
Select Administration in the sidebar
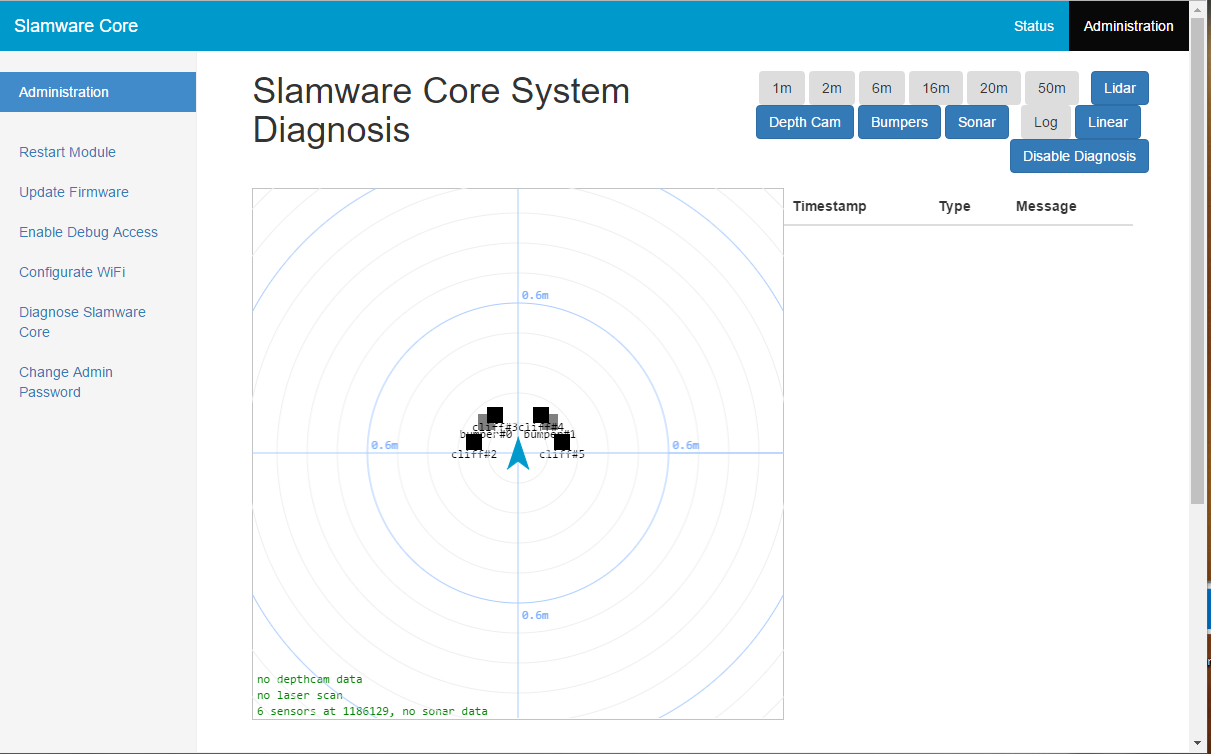click(x=98, y=92)
